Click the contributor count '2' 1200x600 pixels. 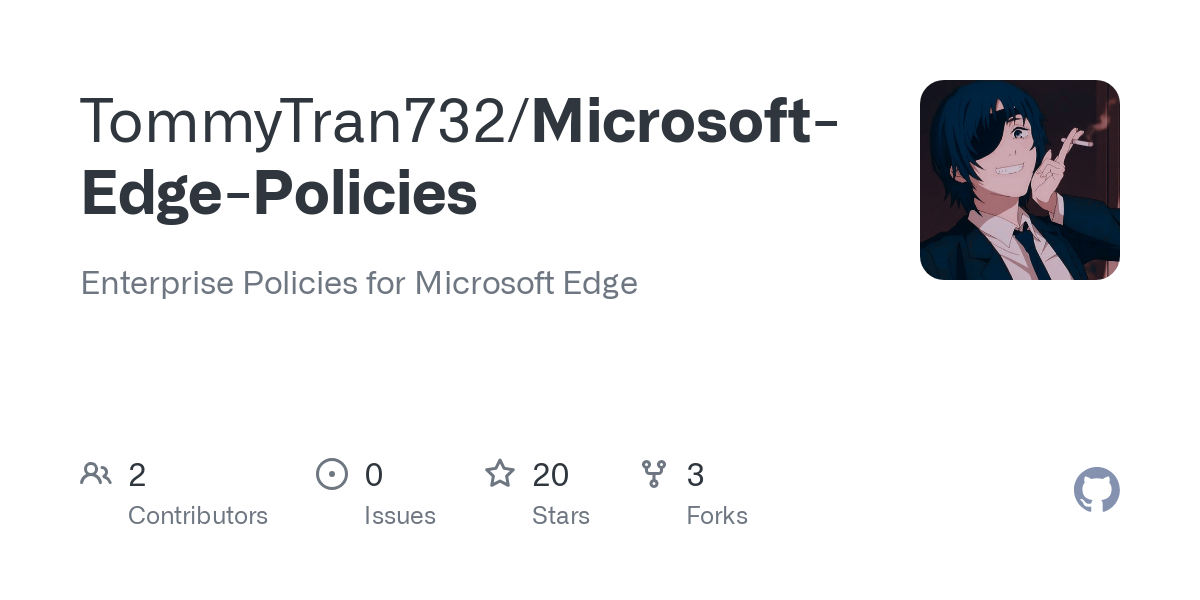(137, 475)
